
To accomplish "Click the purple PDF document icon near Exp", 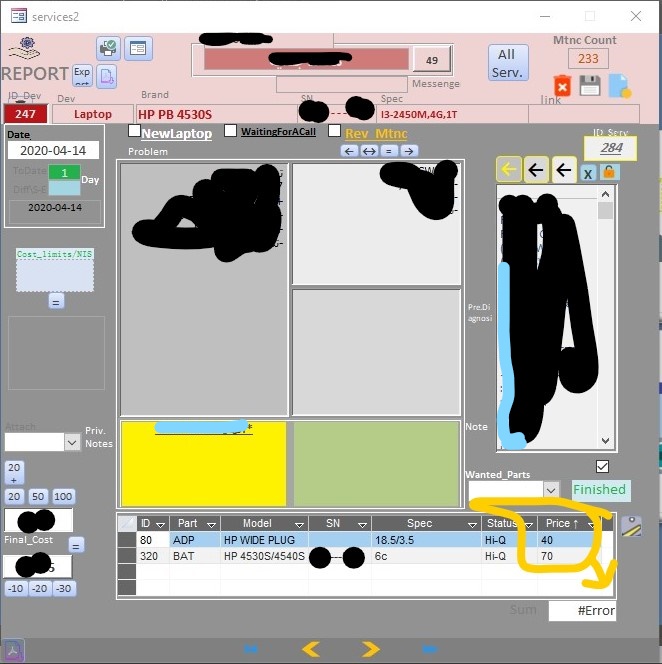I will [x=106, y=77].
